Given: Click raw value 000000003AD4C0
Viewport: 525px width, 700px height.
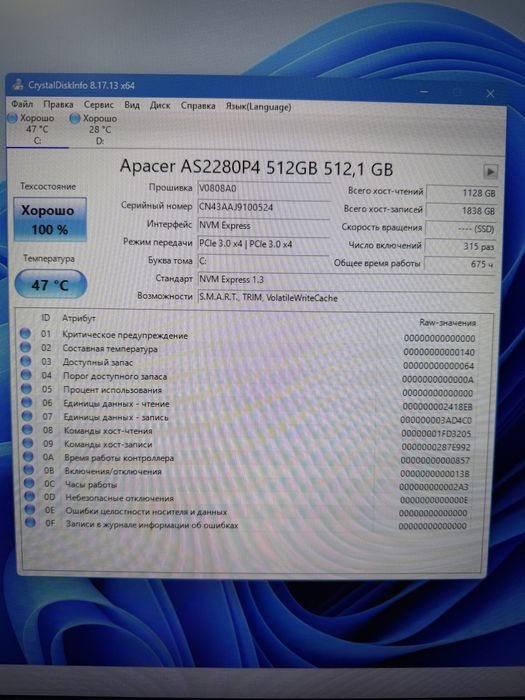Looking at the screenshot, I should point(436,421).
